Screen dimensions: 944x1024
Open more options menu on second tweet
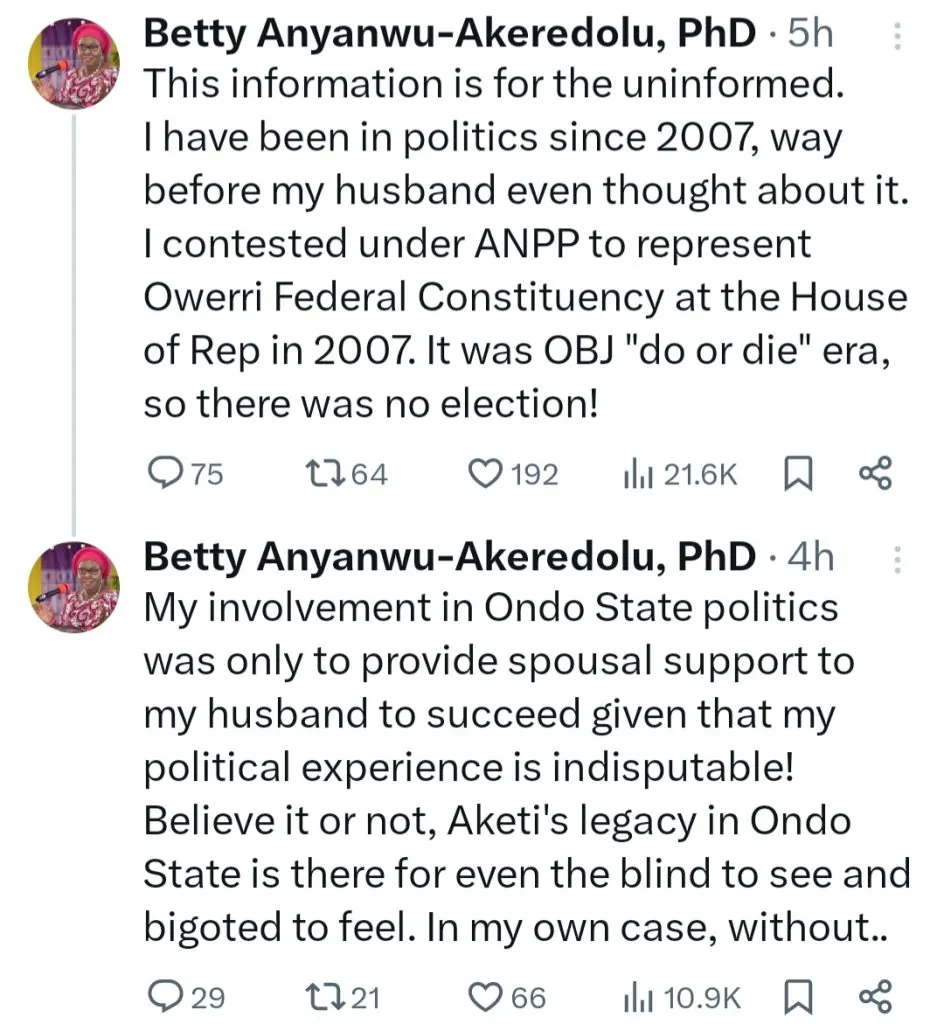(896, 559)
